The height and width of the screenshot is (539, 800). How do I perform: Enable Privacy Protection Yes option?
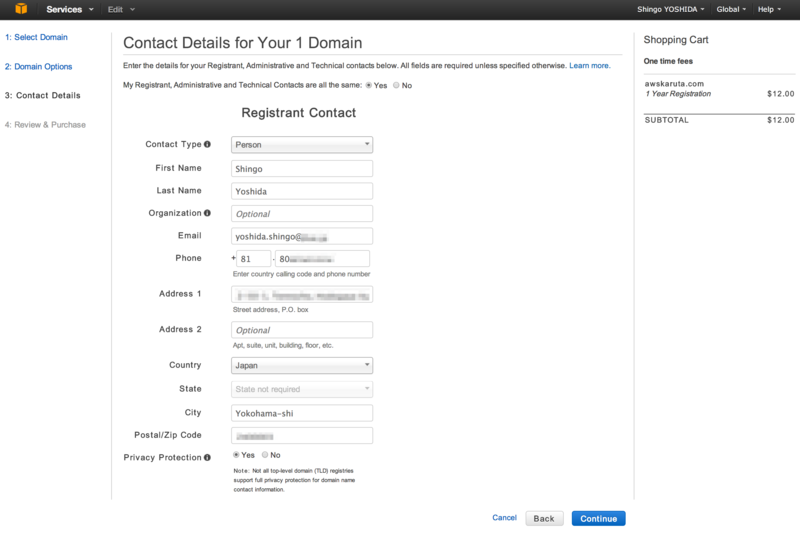point(236,454)
